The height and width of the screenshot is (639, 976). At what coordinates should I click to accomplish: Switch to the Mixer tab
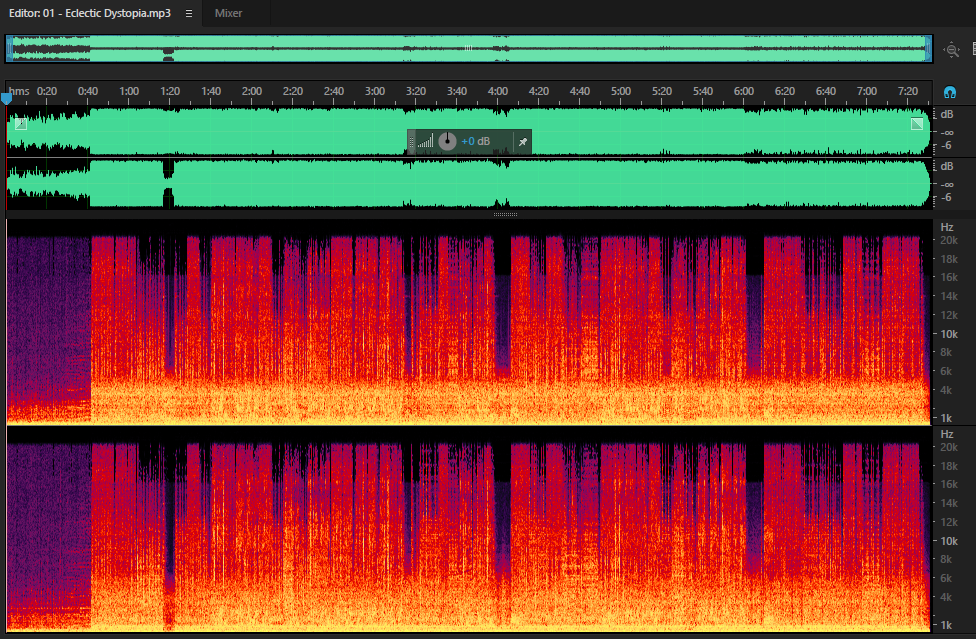228,13
